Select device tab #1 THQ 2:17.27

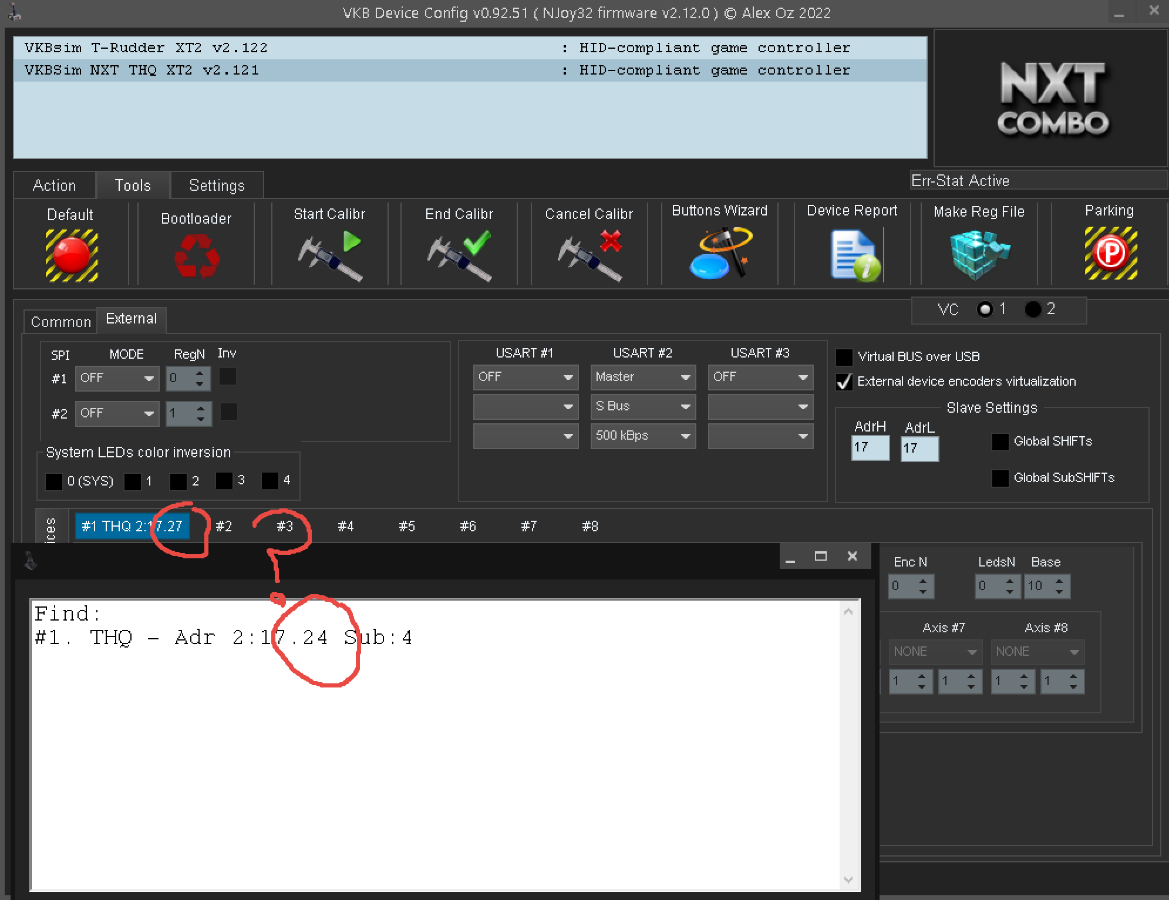click(132, 526)
